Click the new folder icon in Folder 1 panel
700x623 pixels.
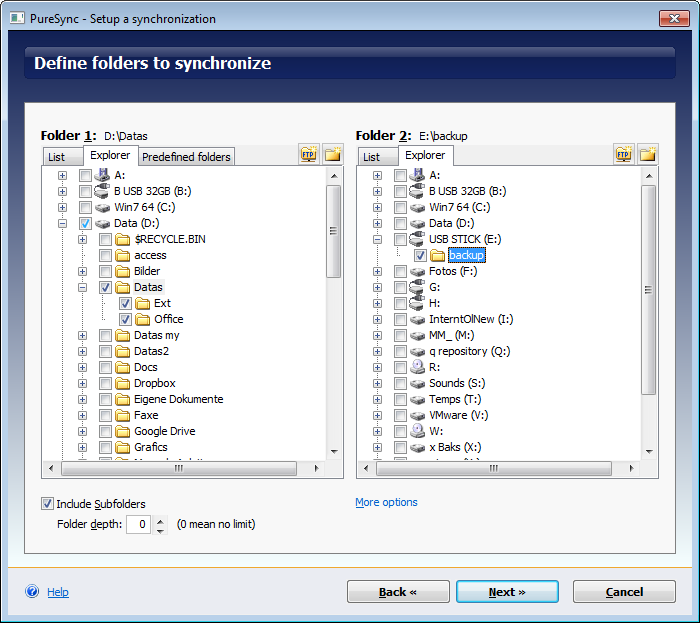coord(333,154)
